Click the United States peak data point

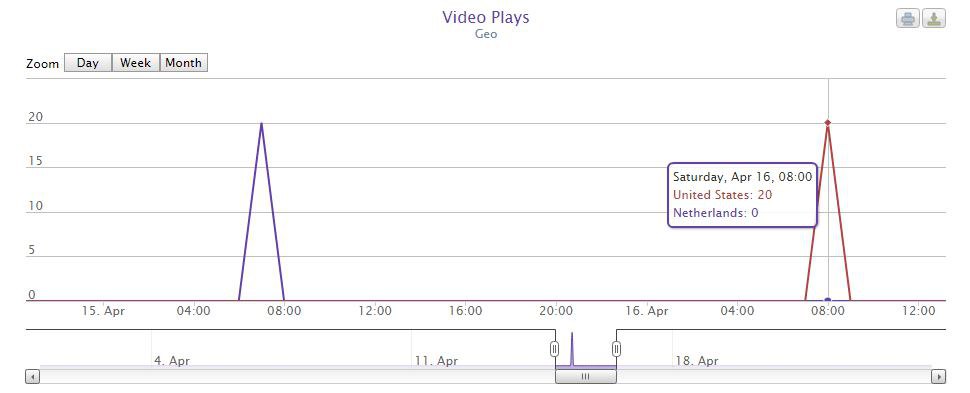(828, 123)
